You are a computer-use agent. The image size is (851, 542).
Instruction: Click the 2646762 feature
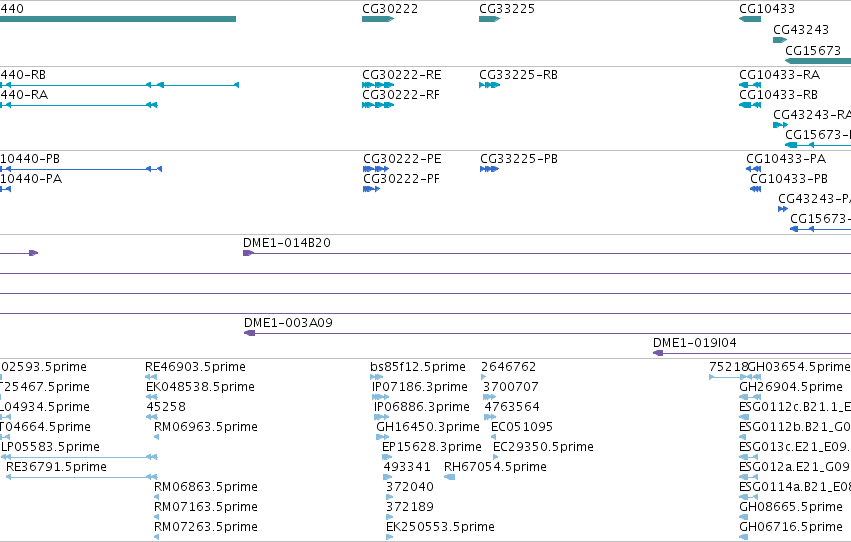[x=484, y=377]
